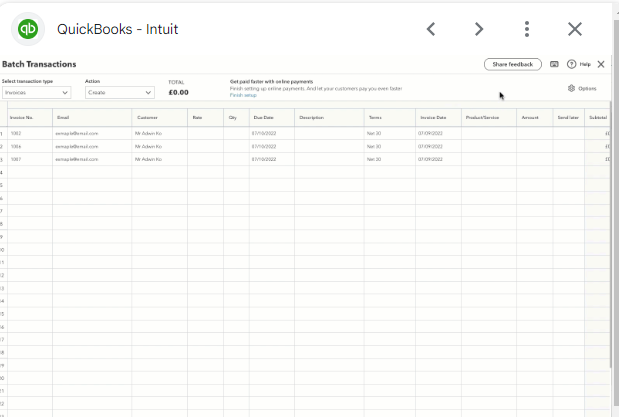Select the email cell for invoice 1085
The image size is (619, 417).
point(91,133)
